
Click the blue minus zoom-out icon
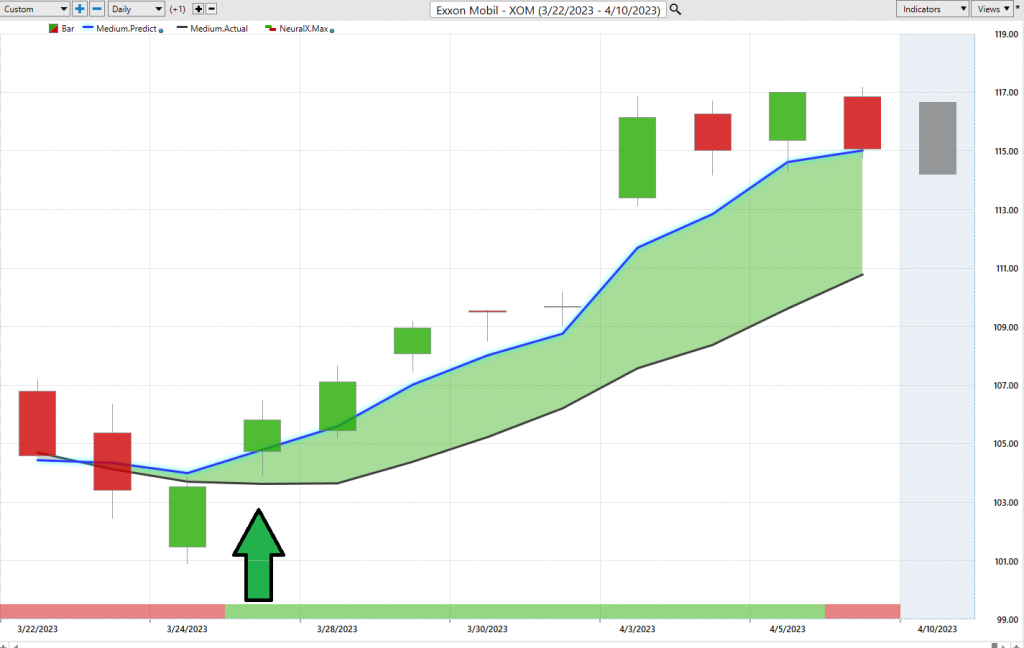97,9
